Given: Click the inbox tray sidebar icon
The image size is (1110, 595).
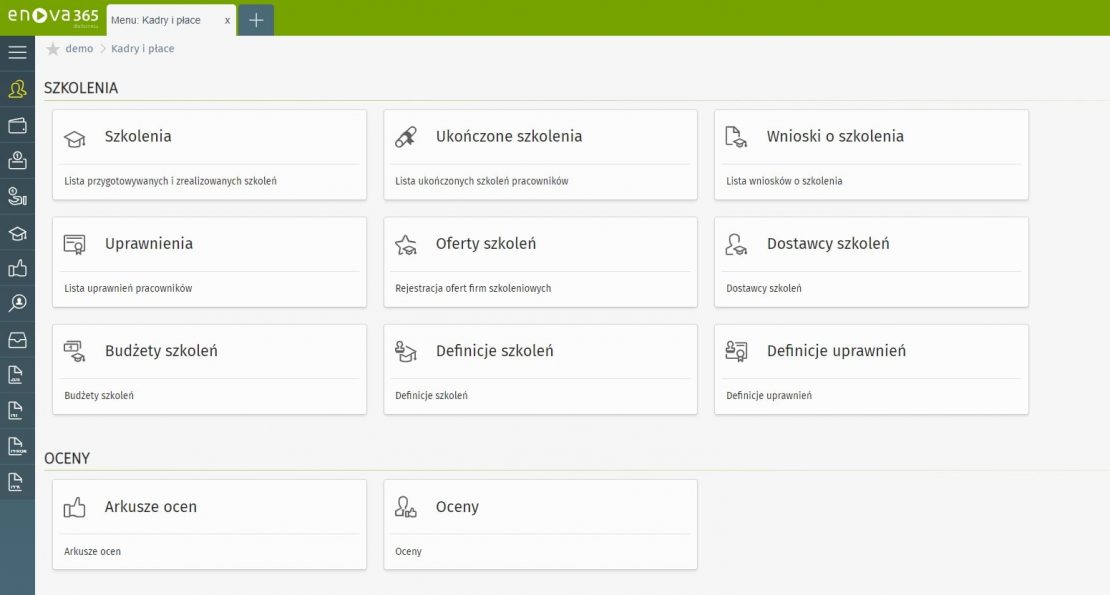Looking at the screenshot, I should pos(17,340).
